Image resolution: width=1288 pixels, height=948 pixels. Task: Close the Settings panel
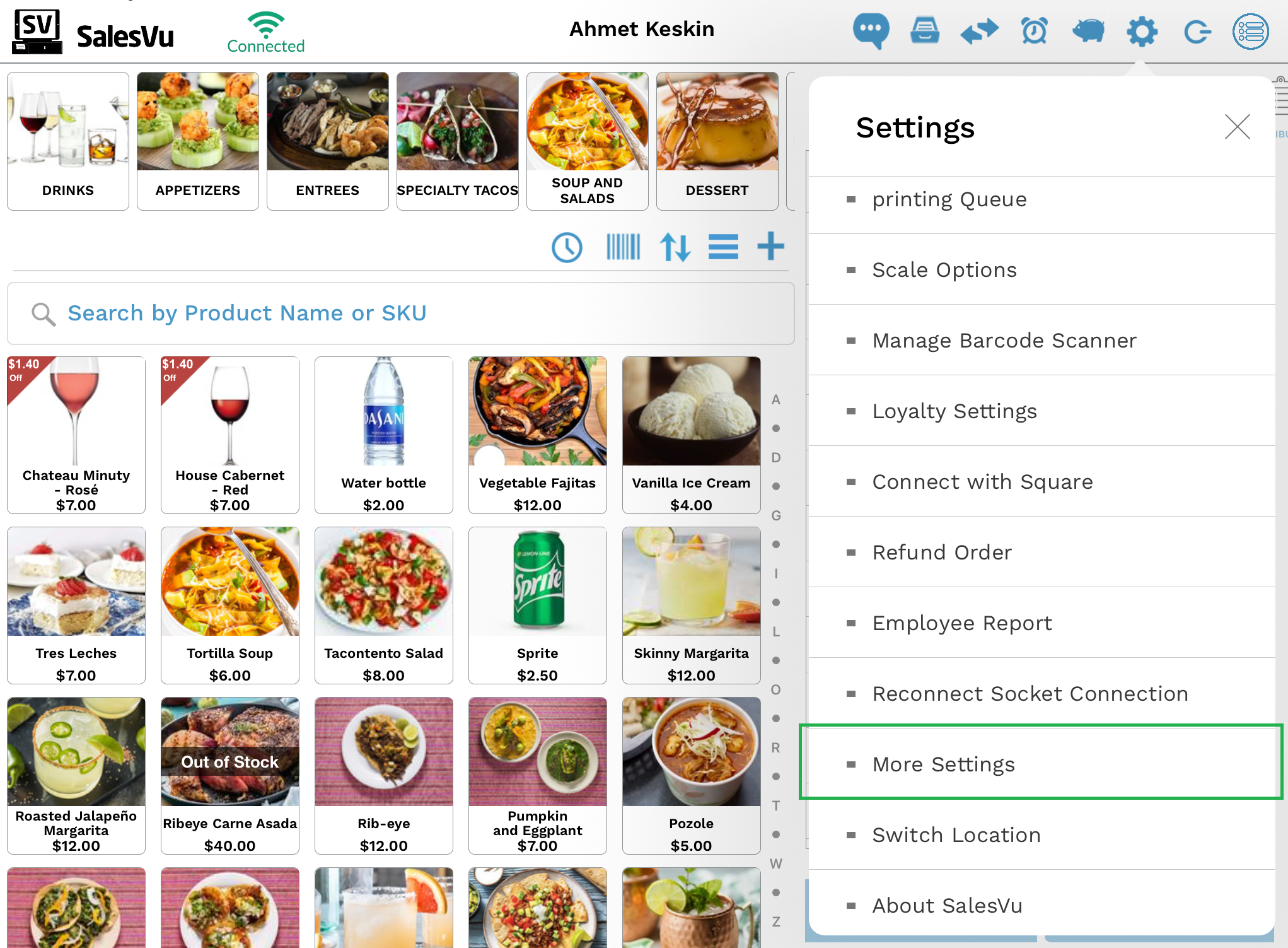[x=1237, y=127]
